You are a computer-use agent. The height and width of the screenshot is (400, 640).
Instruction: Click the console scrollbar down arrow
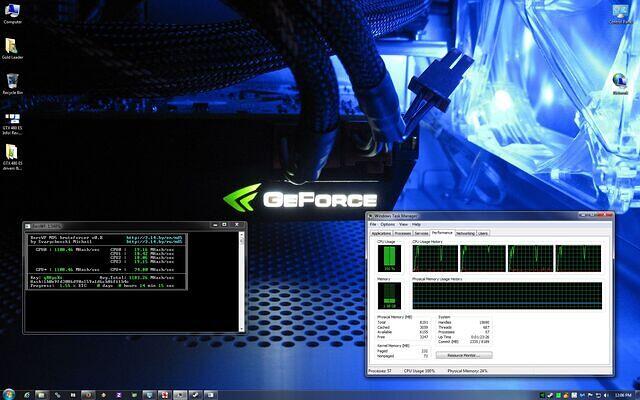tap(241, 329)
